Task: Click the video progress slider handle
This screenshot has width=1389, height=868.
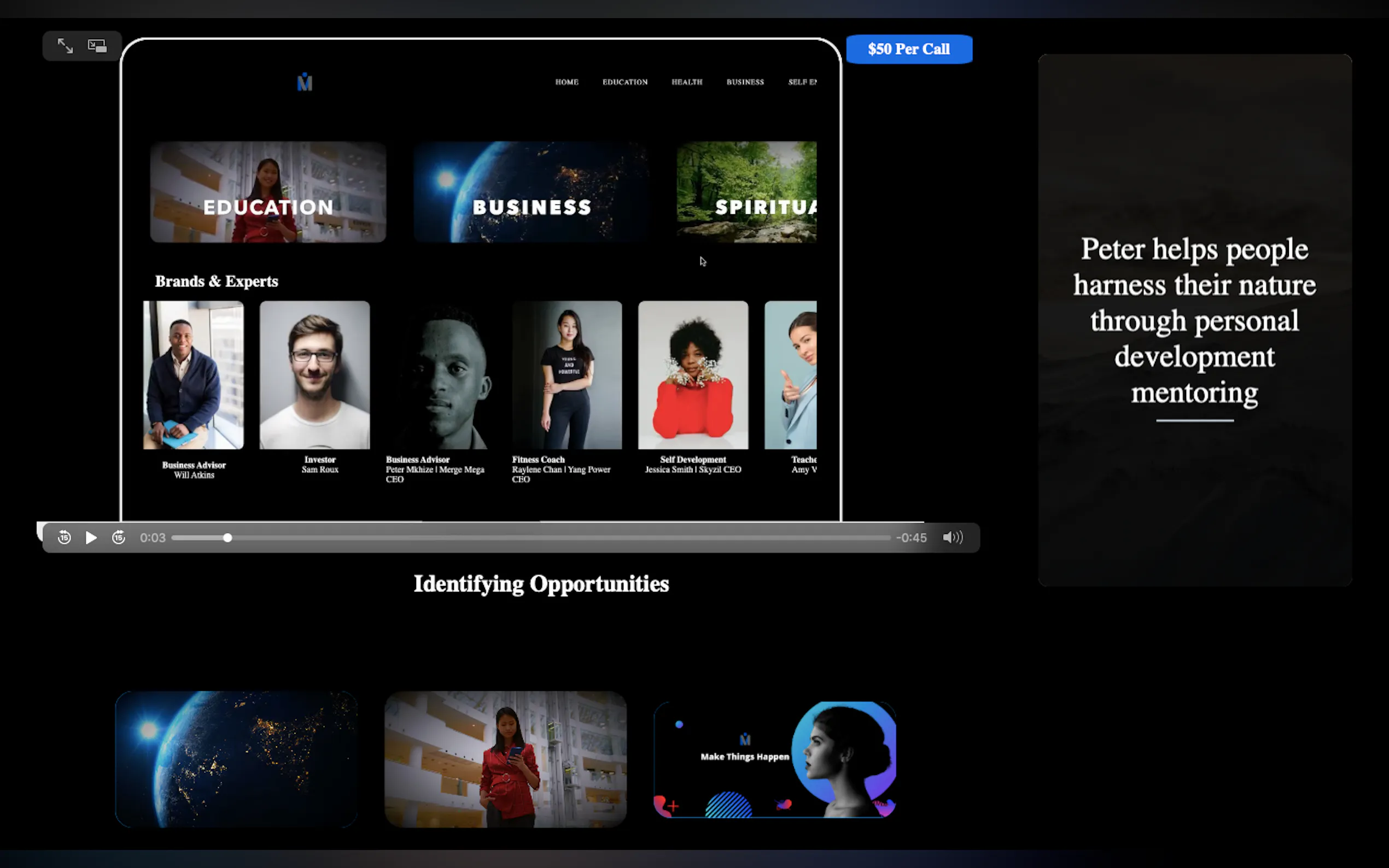Action: point(227,538)
